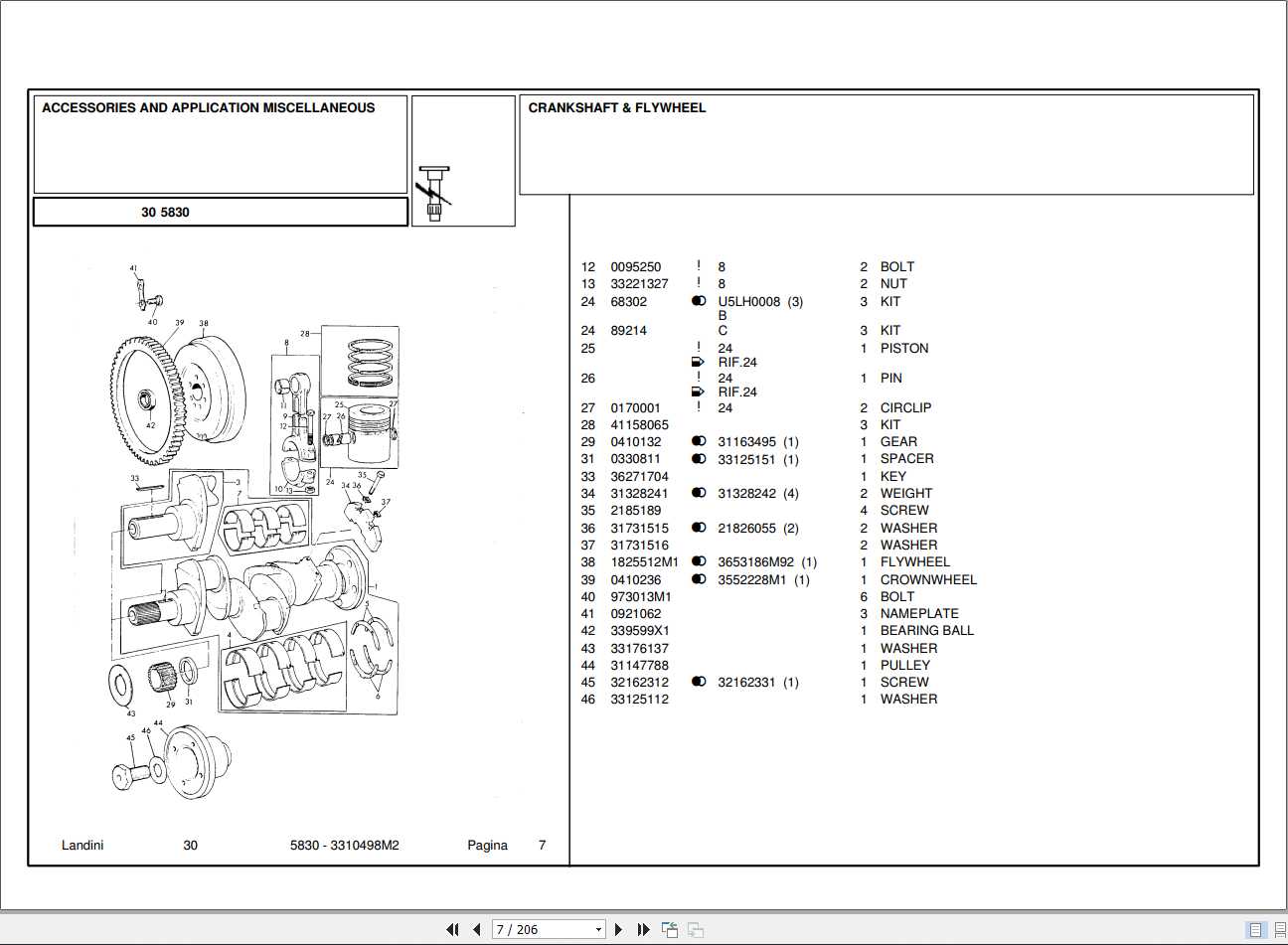1288x945 pixels.
Task: Click the SPACER description
Action: tap(906, 458)
